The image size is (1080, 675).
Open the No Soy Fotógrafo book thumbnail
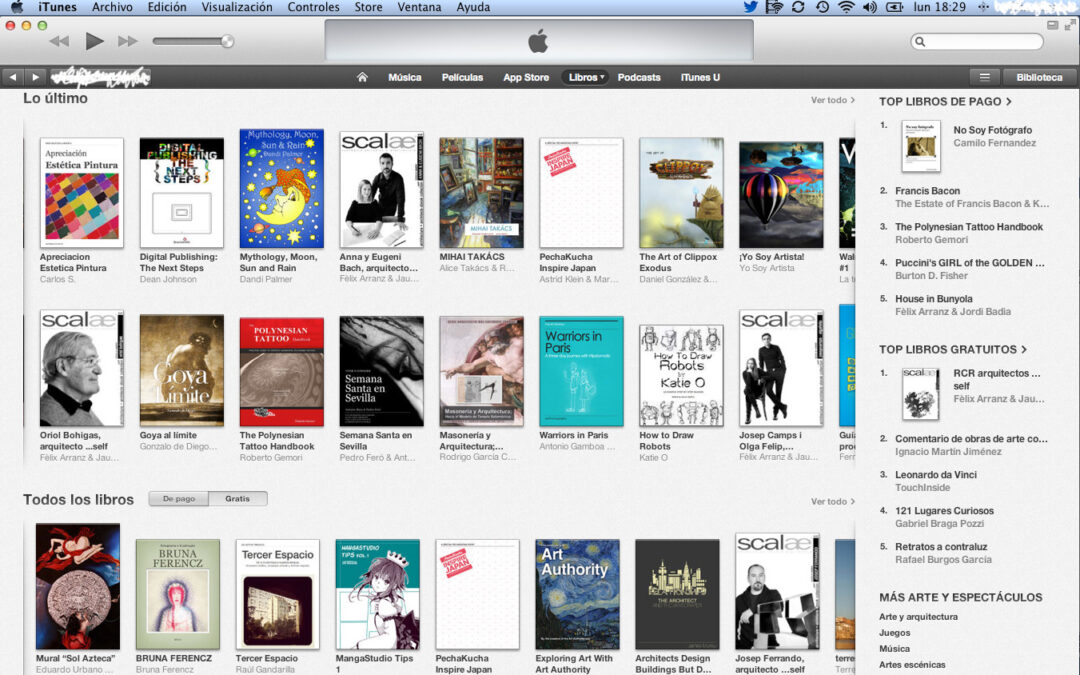[919, 145]
